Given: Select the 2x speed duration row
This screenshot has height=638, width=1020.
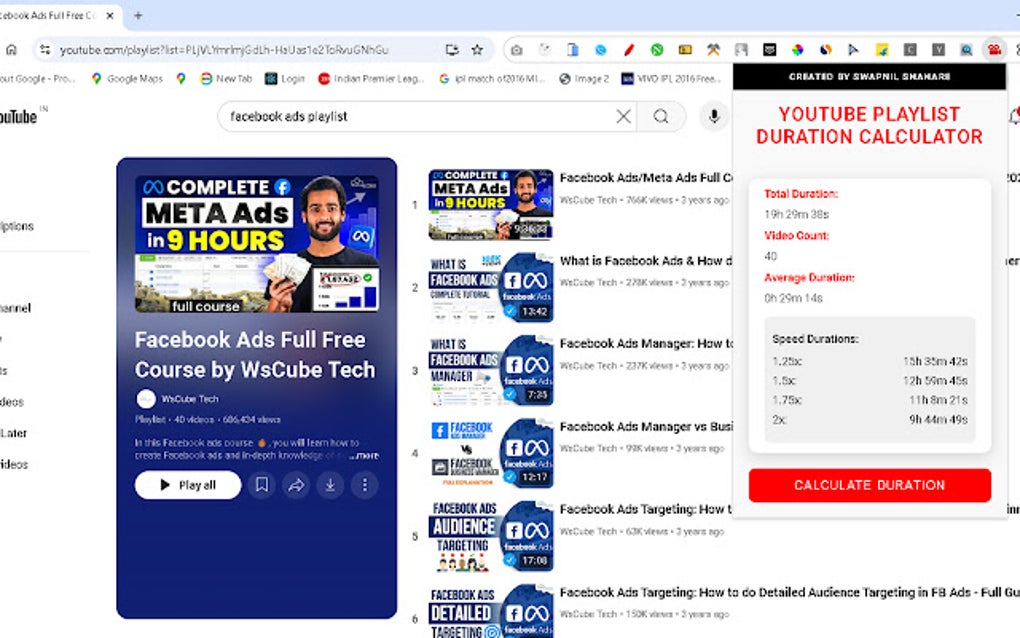Looking at the screenshot, I should pyautogui.click(x=868, y=421).
